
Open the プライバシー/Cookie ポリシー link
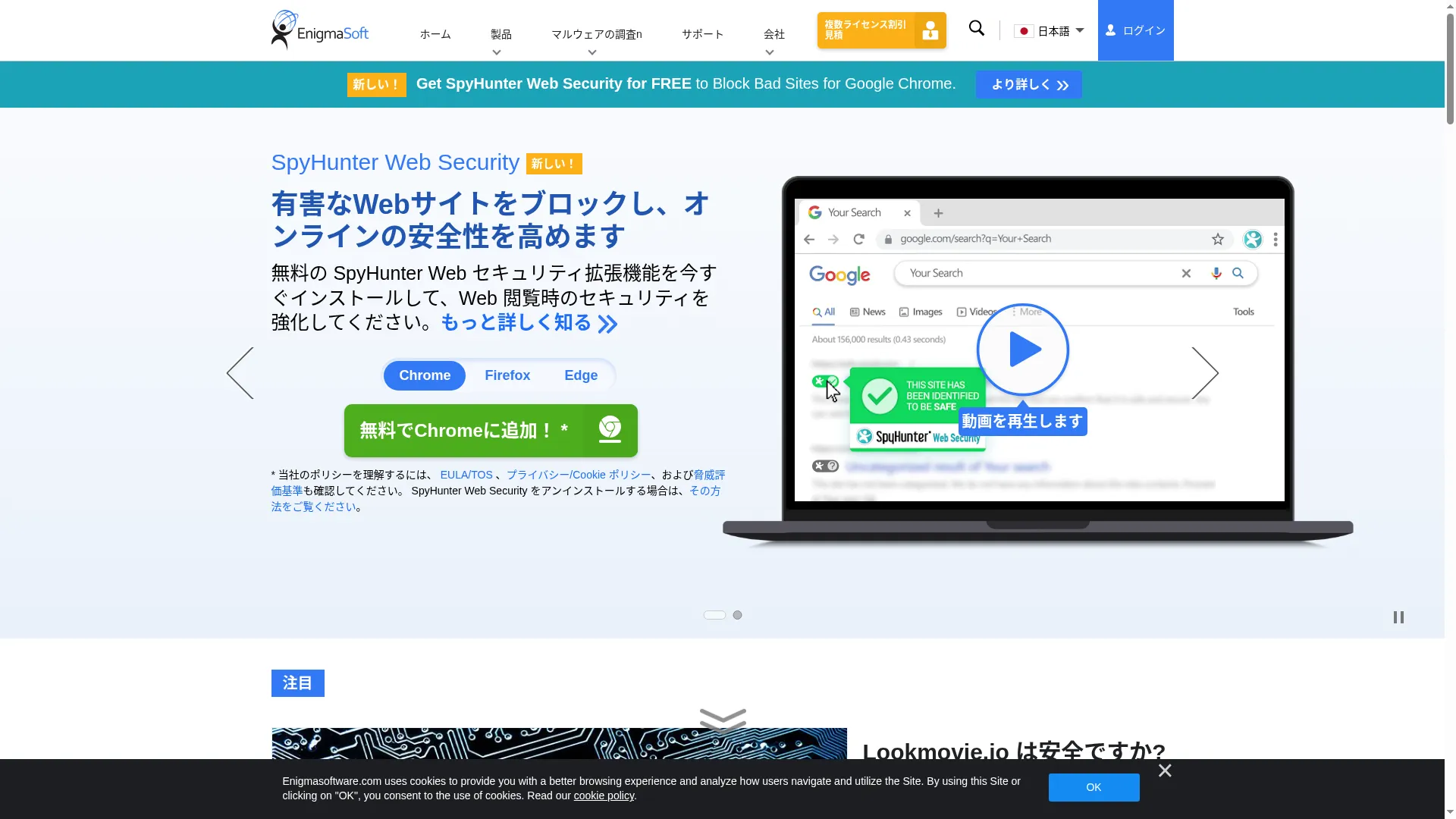coord(579,475)
